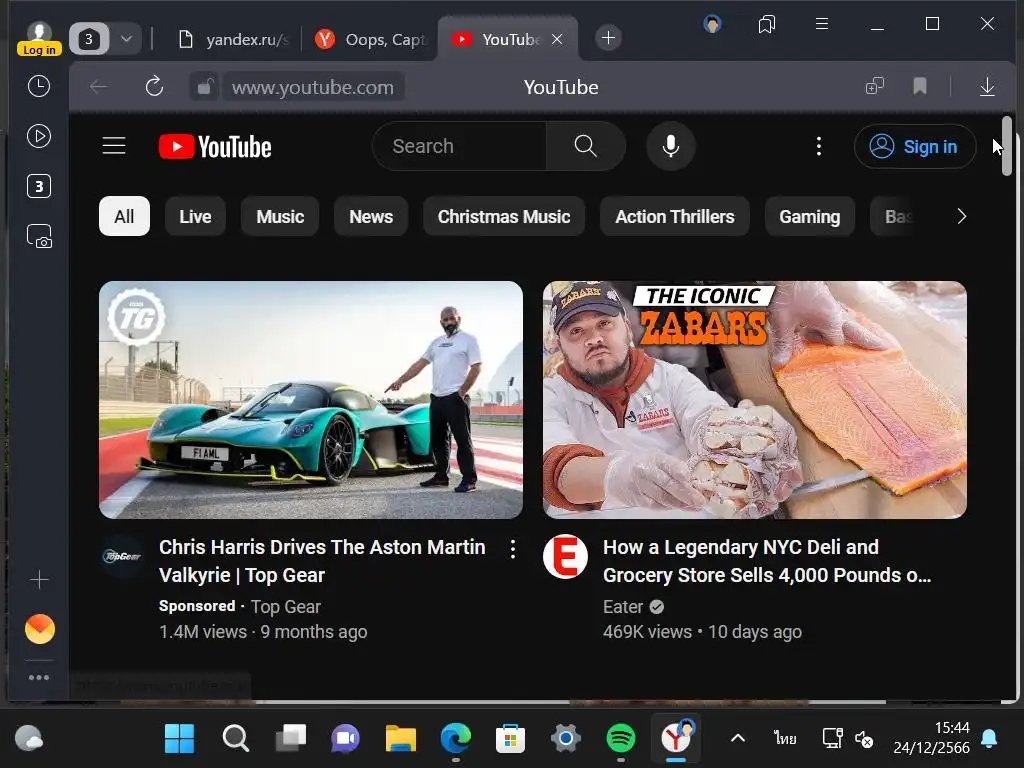Open Top Gear channel avatar
Image resolution: width=1024 pixels, height=768 pixels.
coord(121,556)
